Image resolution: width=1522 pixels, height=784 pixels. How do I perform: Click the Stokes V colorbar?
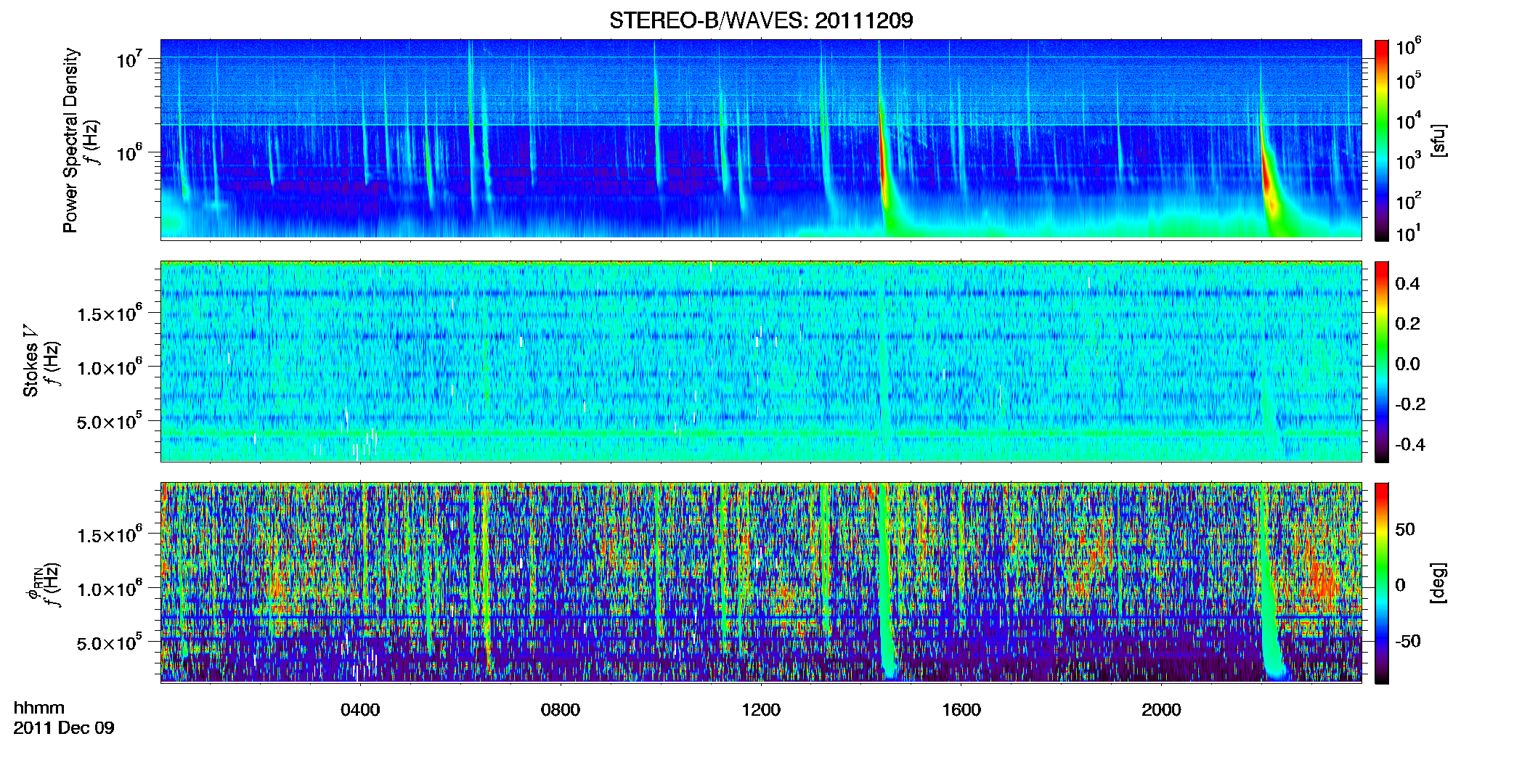coord(1382,362)
